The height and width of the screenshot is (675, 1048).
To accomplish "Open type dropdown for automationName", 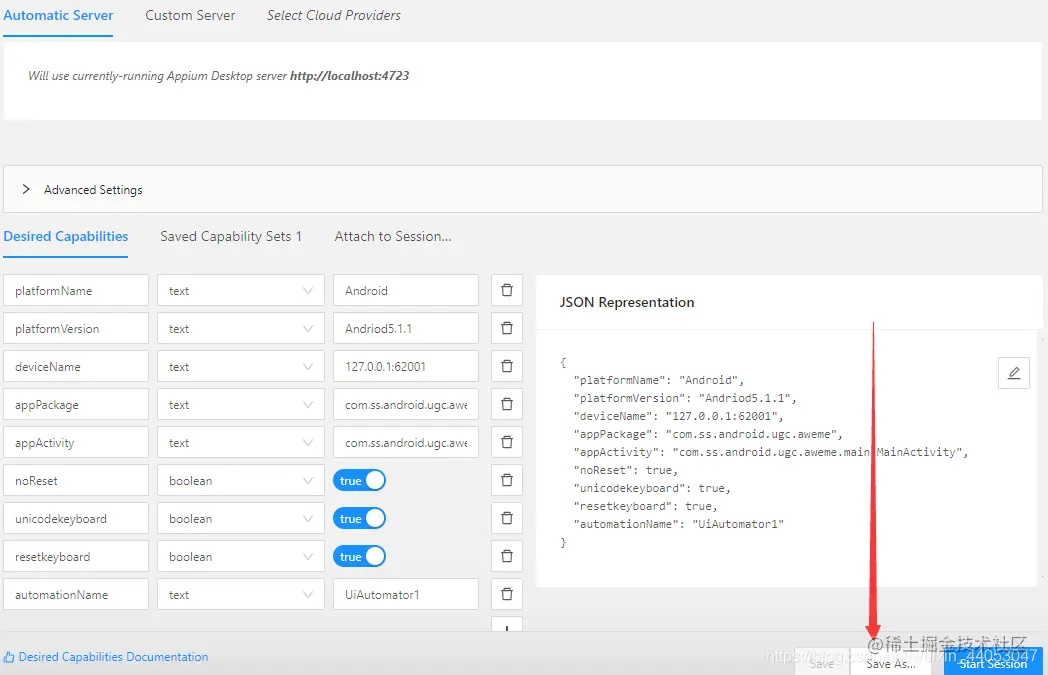I will pyautogui.click(x=241, y=595).
